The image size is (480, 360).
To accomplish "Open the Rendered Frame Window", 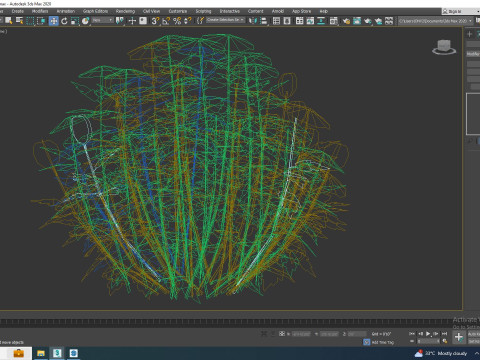I will [357, 21].
